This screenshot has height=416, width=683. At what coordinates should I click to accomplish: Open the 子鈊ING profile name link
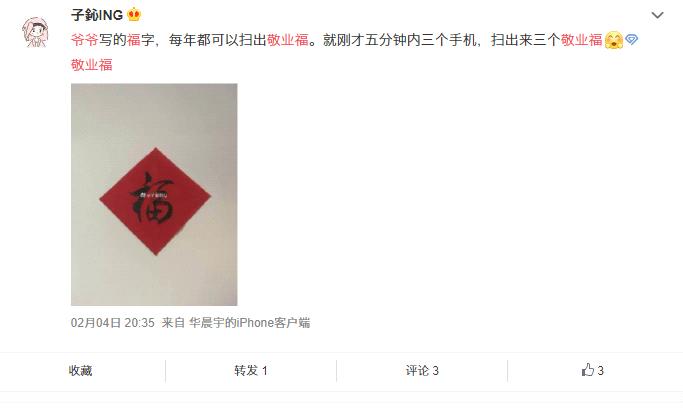pyautogui.click(x=97, y=15)
